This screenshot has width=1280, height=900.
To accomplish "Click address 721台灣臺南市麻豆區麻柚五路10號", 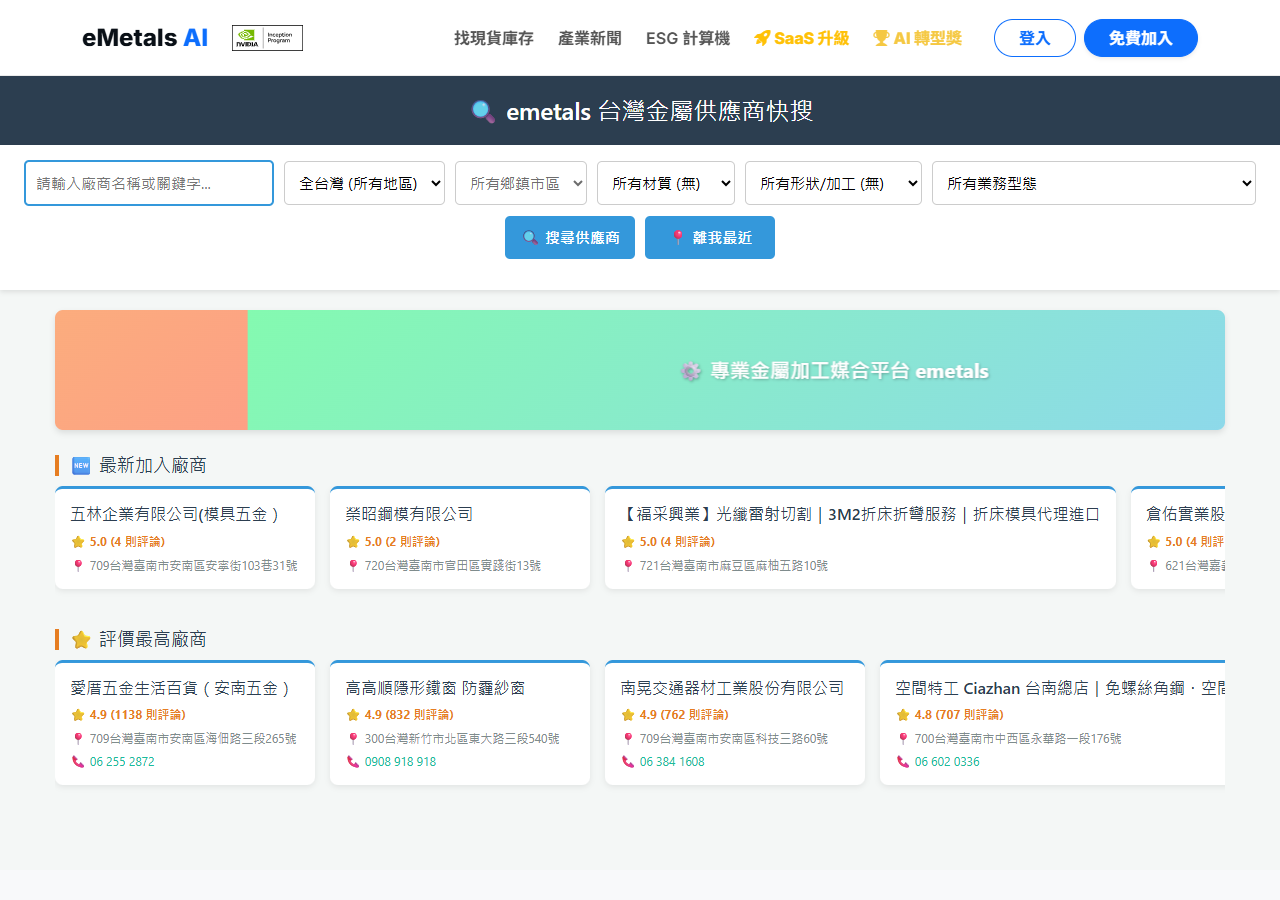I will pos(734,566).
